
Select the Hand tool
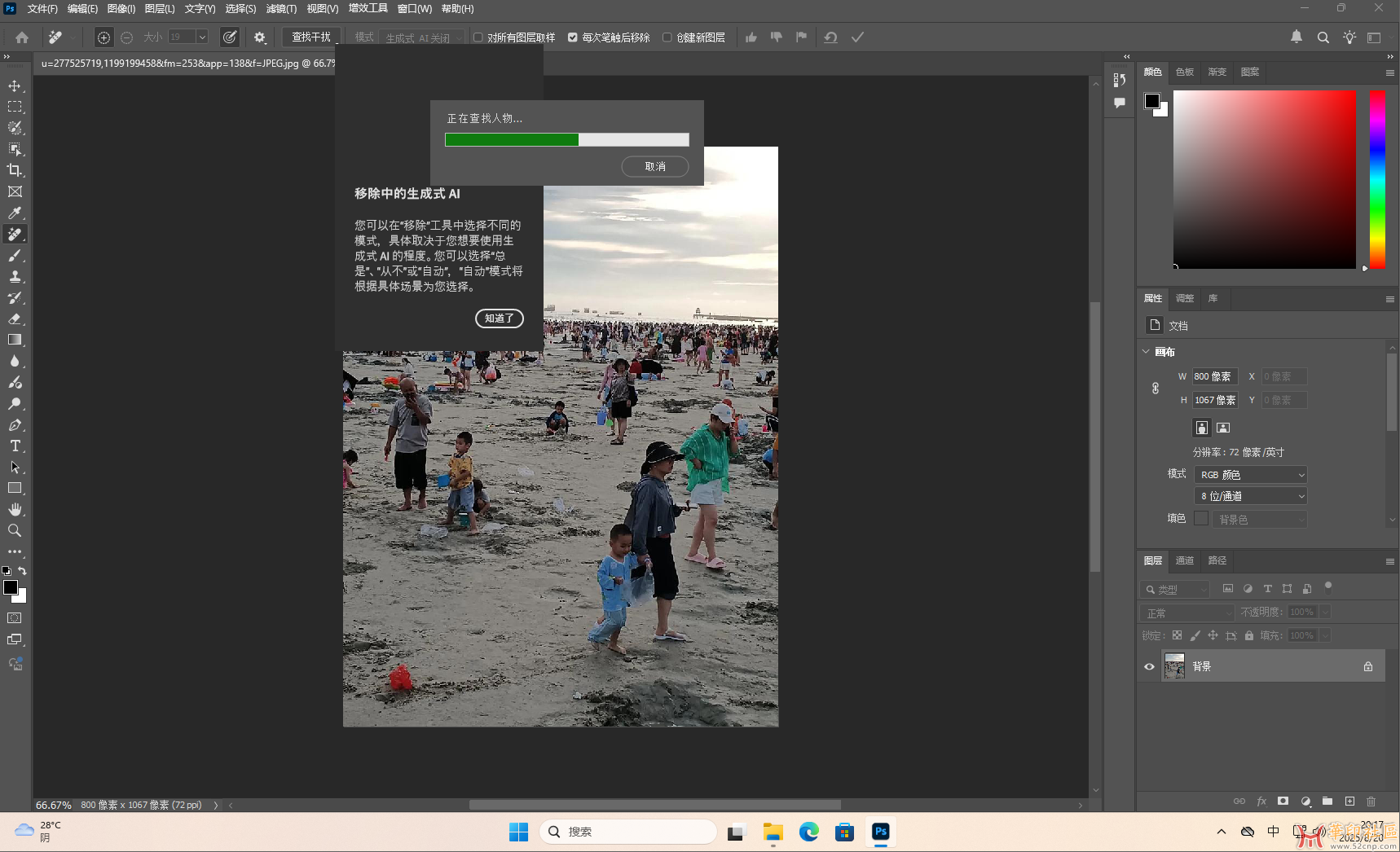[x=15, y=509]
